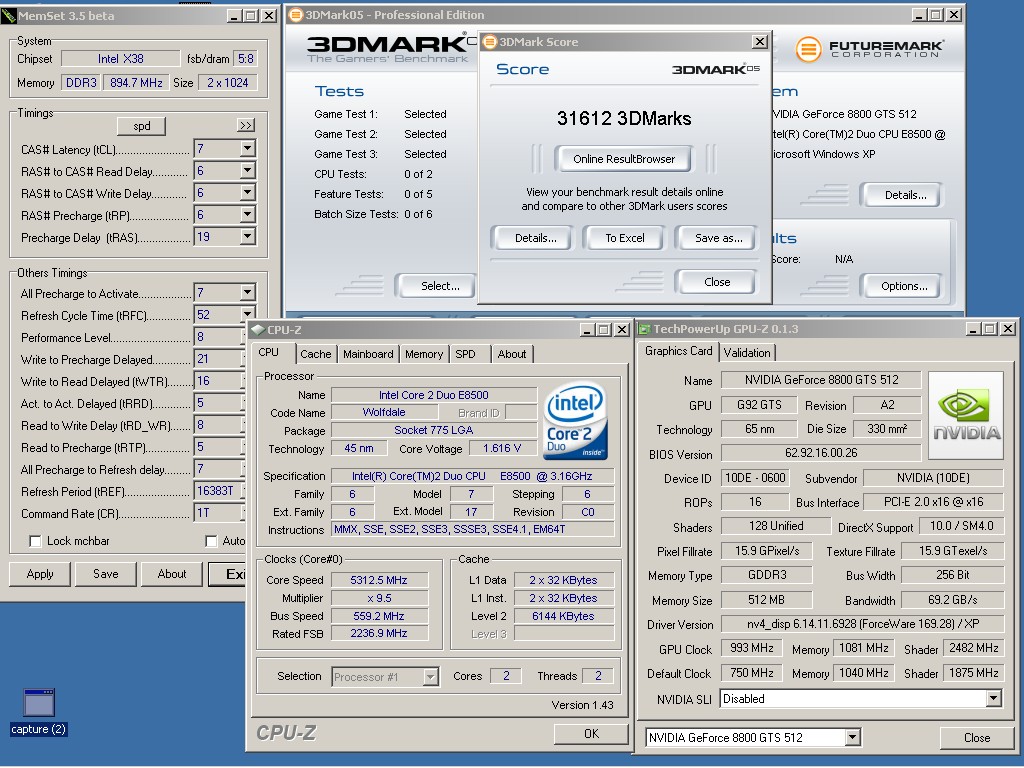Click the CPU-Z title bar icon

pos(259,330)
